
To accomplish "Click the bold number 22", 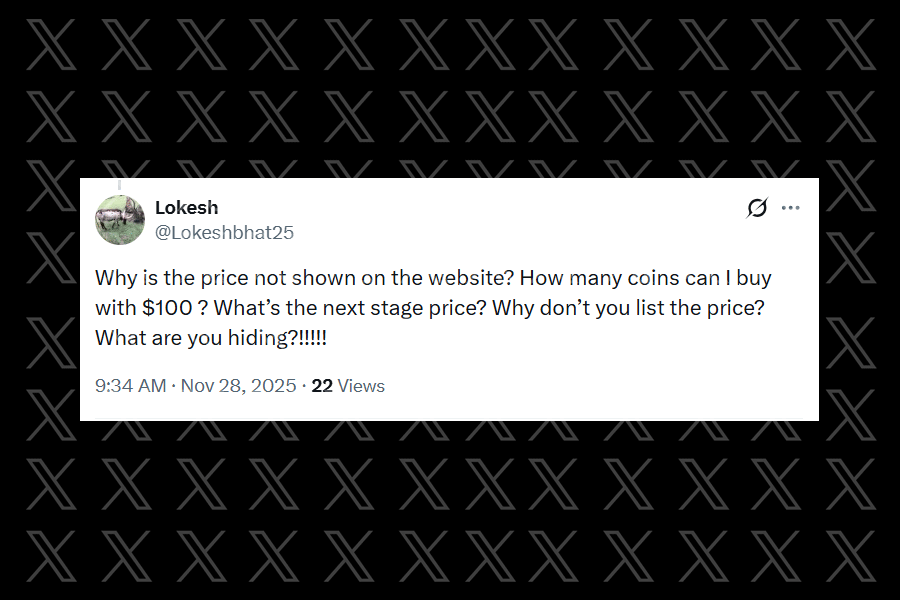I will click(x=322, y=386).
